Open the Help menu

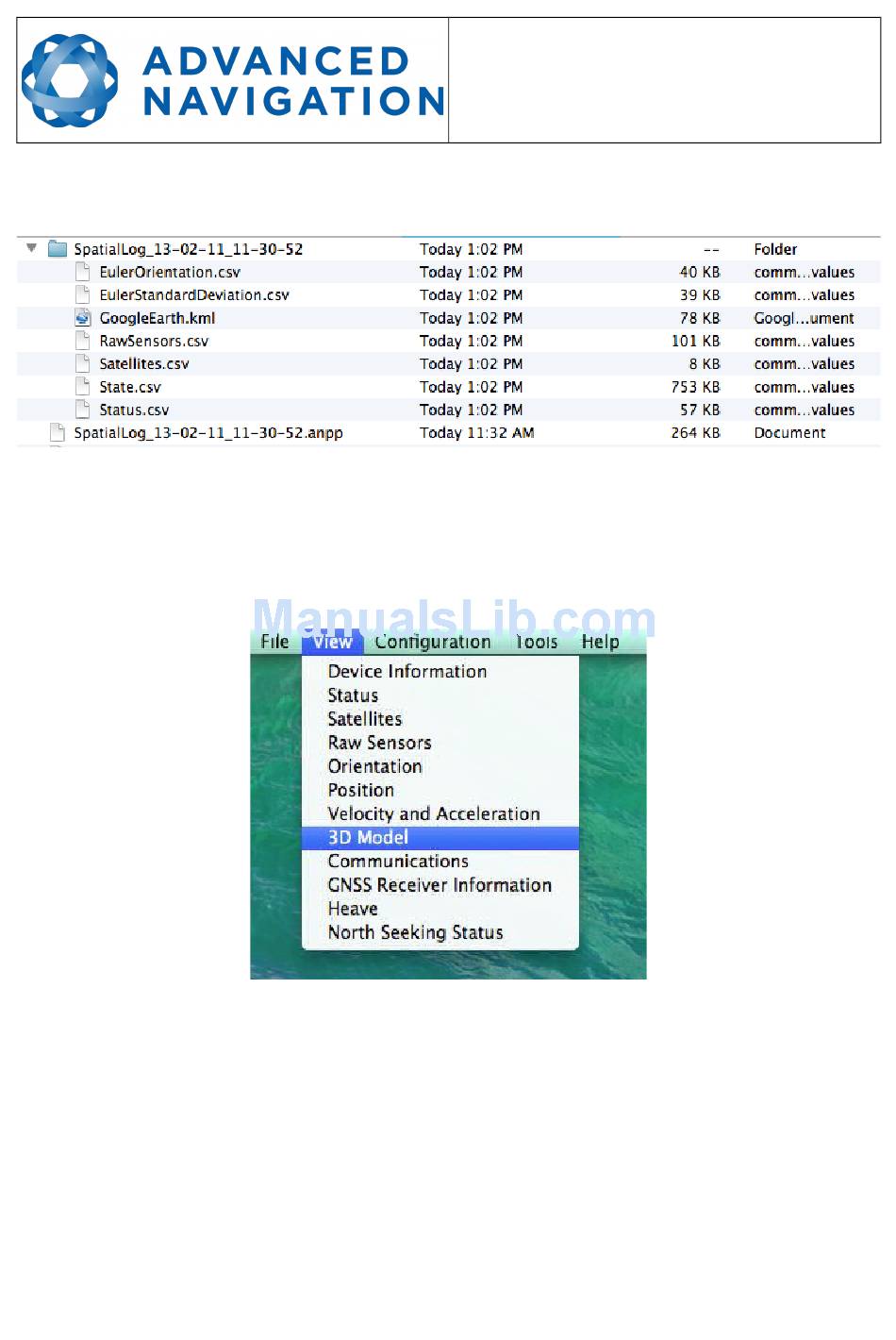pyautogui.click(x=600, y=642)
